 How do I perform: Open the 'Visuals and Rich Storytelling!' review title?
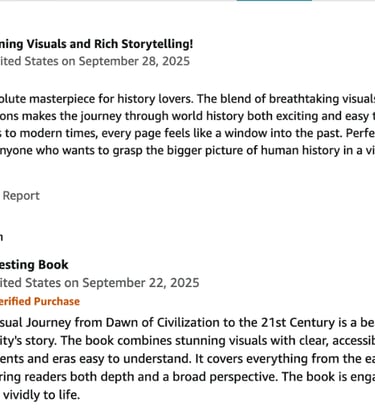click(x=96, y=44)
